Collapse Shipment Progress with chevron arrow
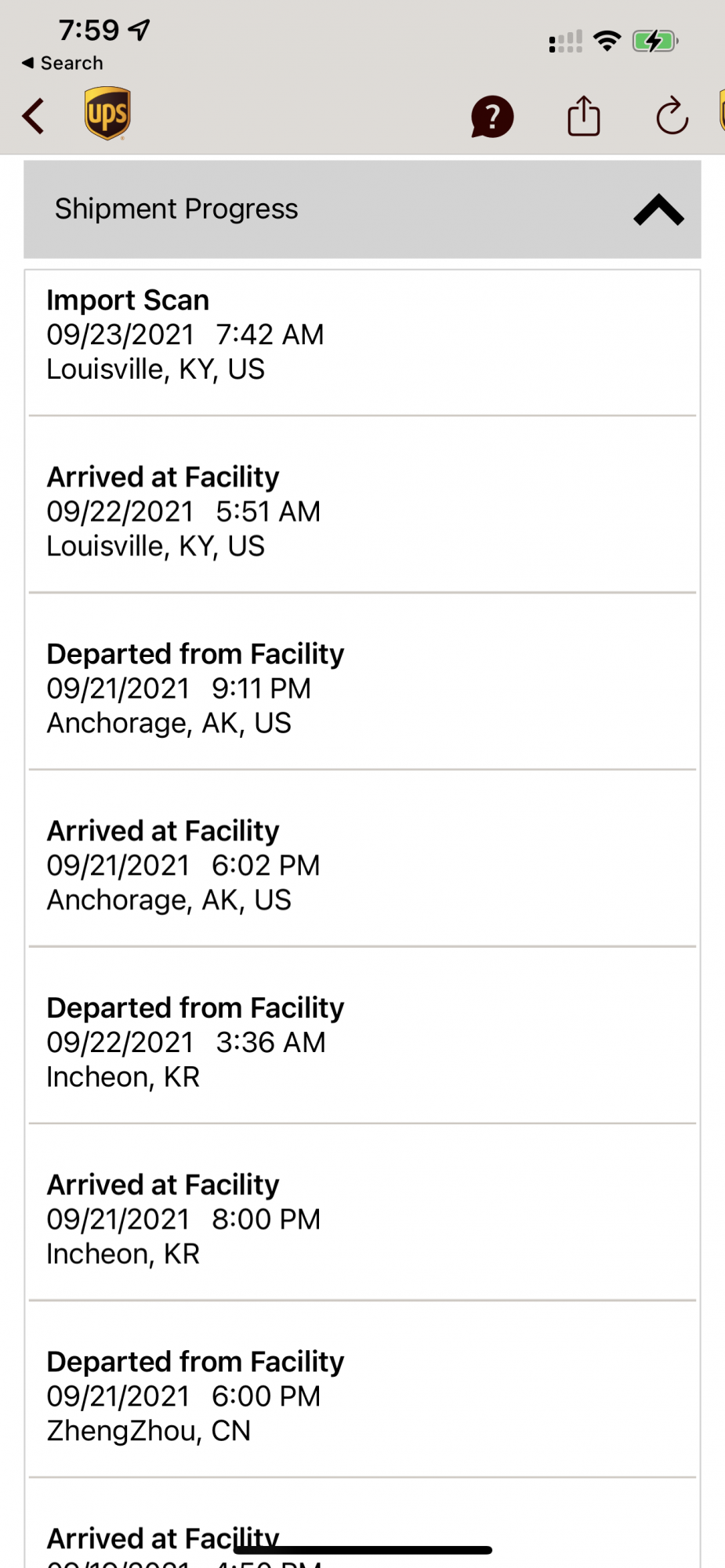 click(x=658, y=210)
